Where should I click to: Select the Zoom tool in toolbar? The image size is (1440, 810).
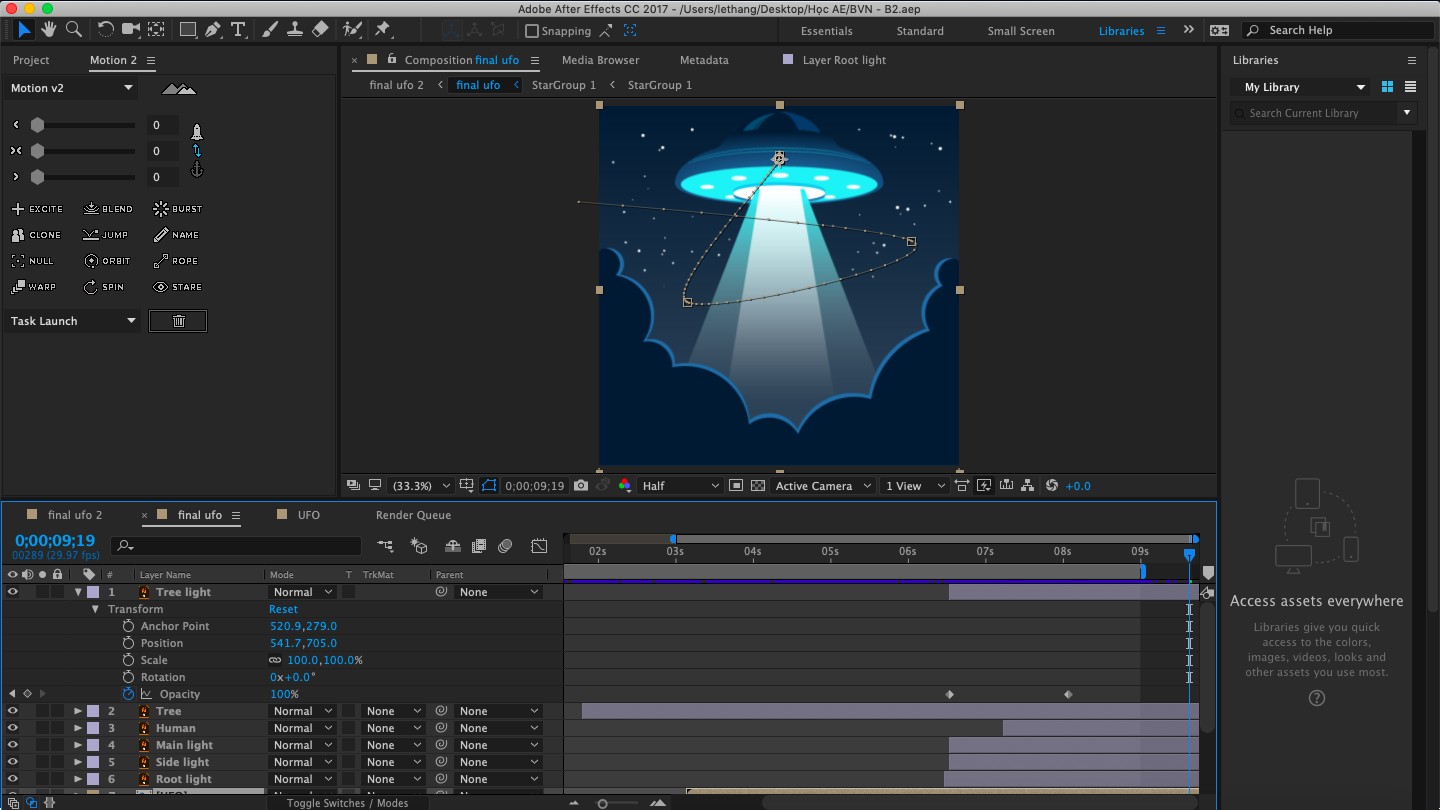click(73, 30)
